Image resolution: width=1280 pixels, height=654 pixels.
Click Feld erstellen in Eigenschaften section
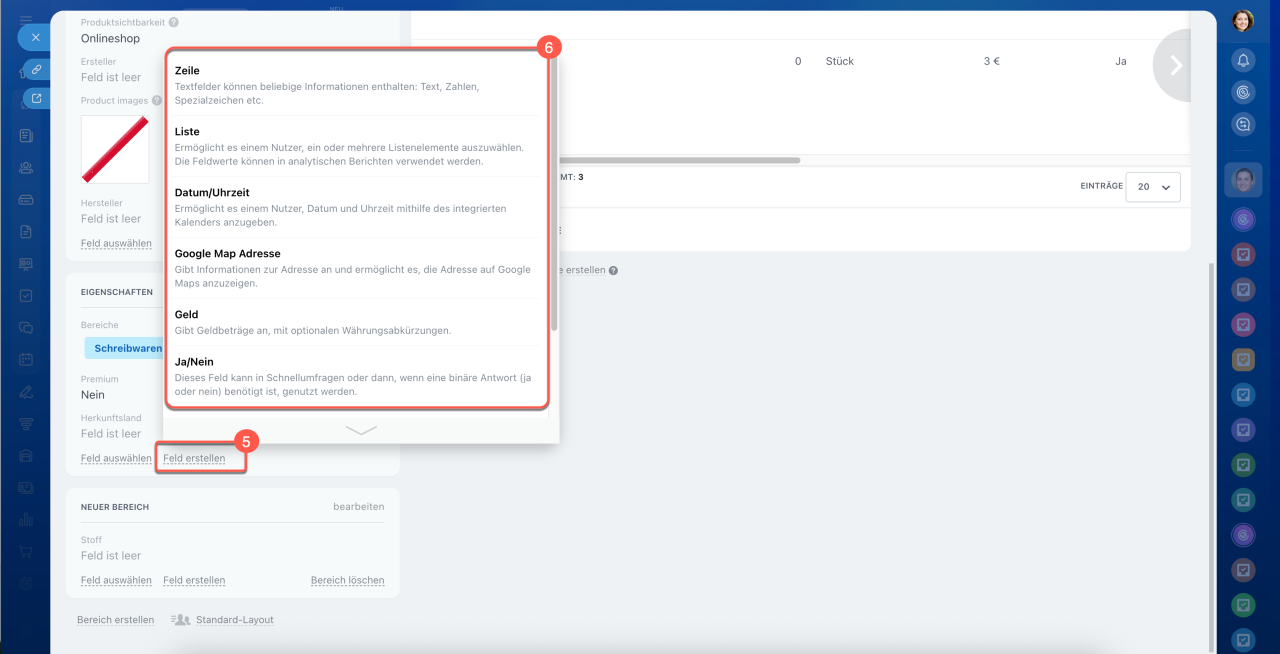coord(194,459)
